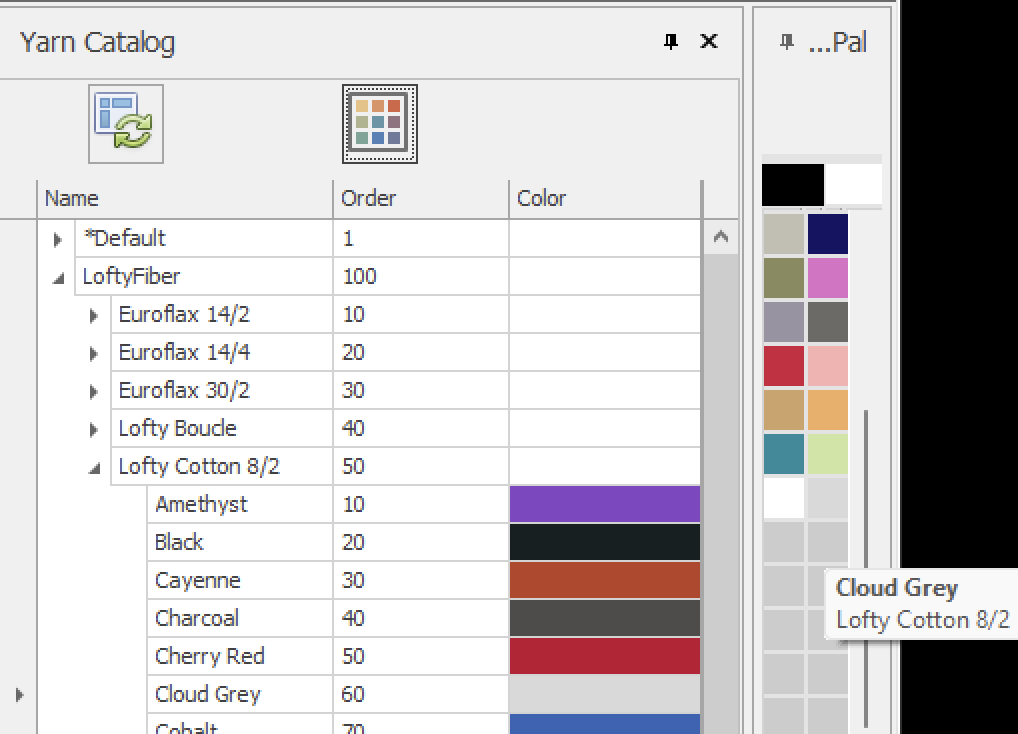This screenshot has width=1018, height=734.
Task: Click the scroll up arrow in catalog list
Action: point(720,238)
